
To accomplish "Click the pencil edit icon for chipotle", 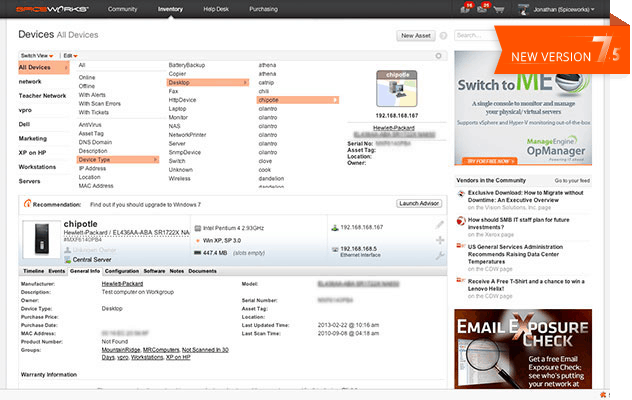I will point(439,226).
